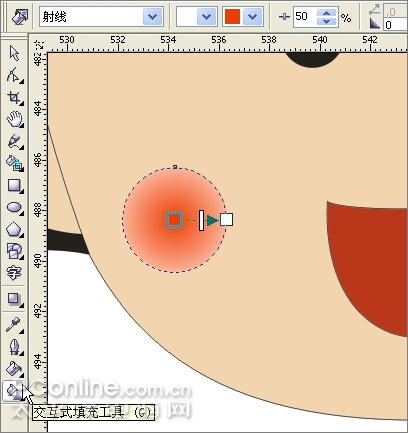408x433 pixels.
Task: Open the fill type dropdown showing 射线
Action: (x=101, y=16)
